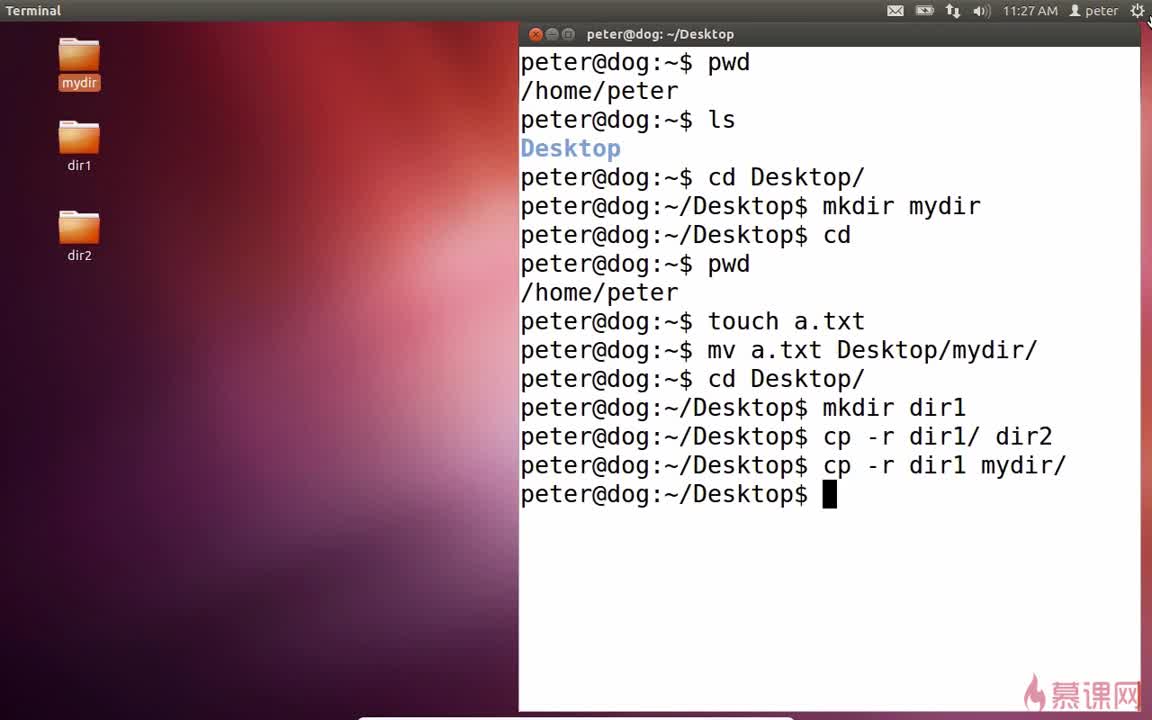Click the blue Desktop directory listing

pos(571,148)
